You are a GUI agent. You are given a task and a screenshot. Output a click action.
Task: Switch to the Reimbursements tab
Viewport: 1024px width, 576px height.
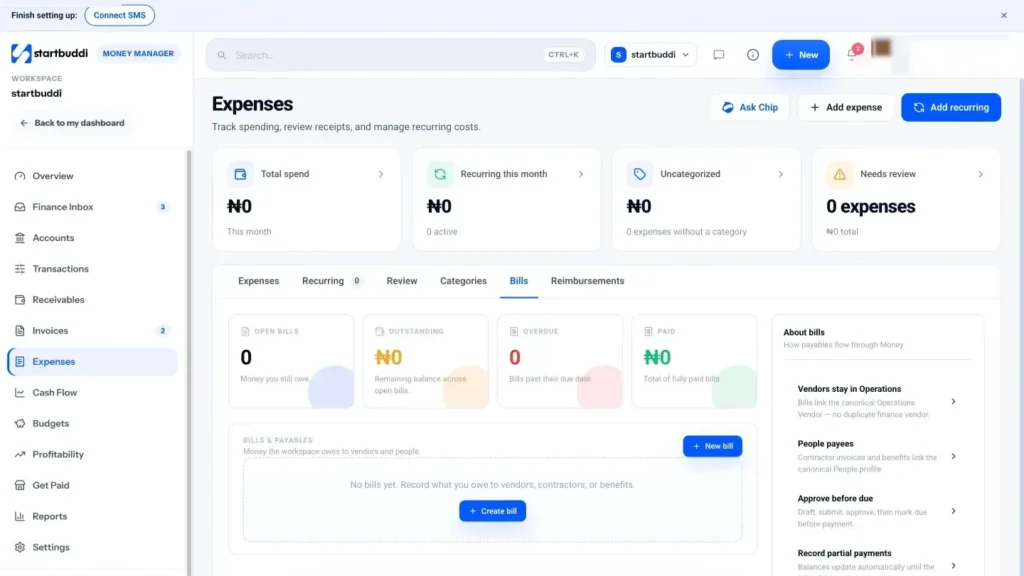[x=587, y=281]
